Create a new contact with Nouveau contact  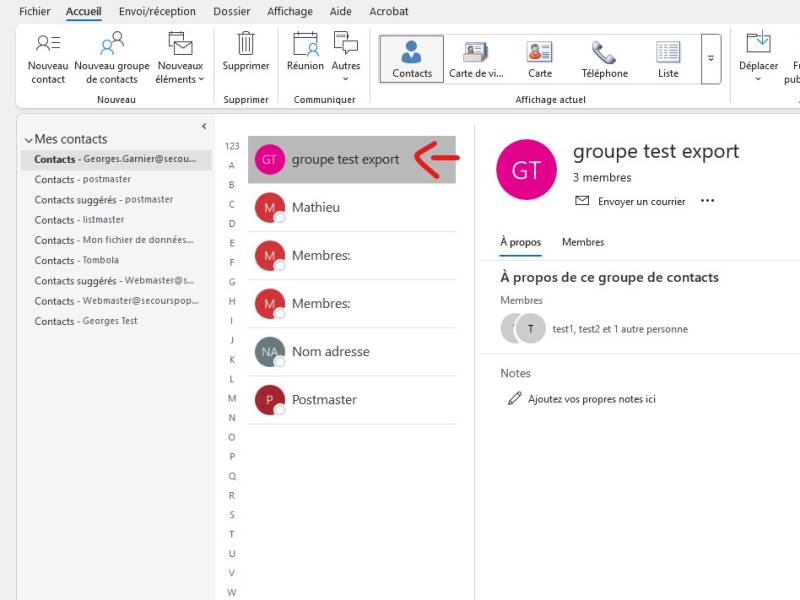tap(48, 58)
